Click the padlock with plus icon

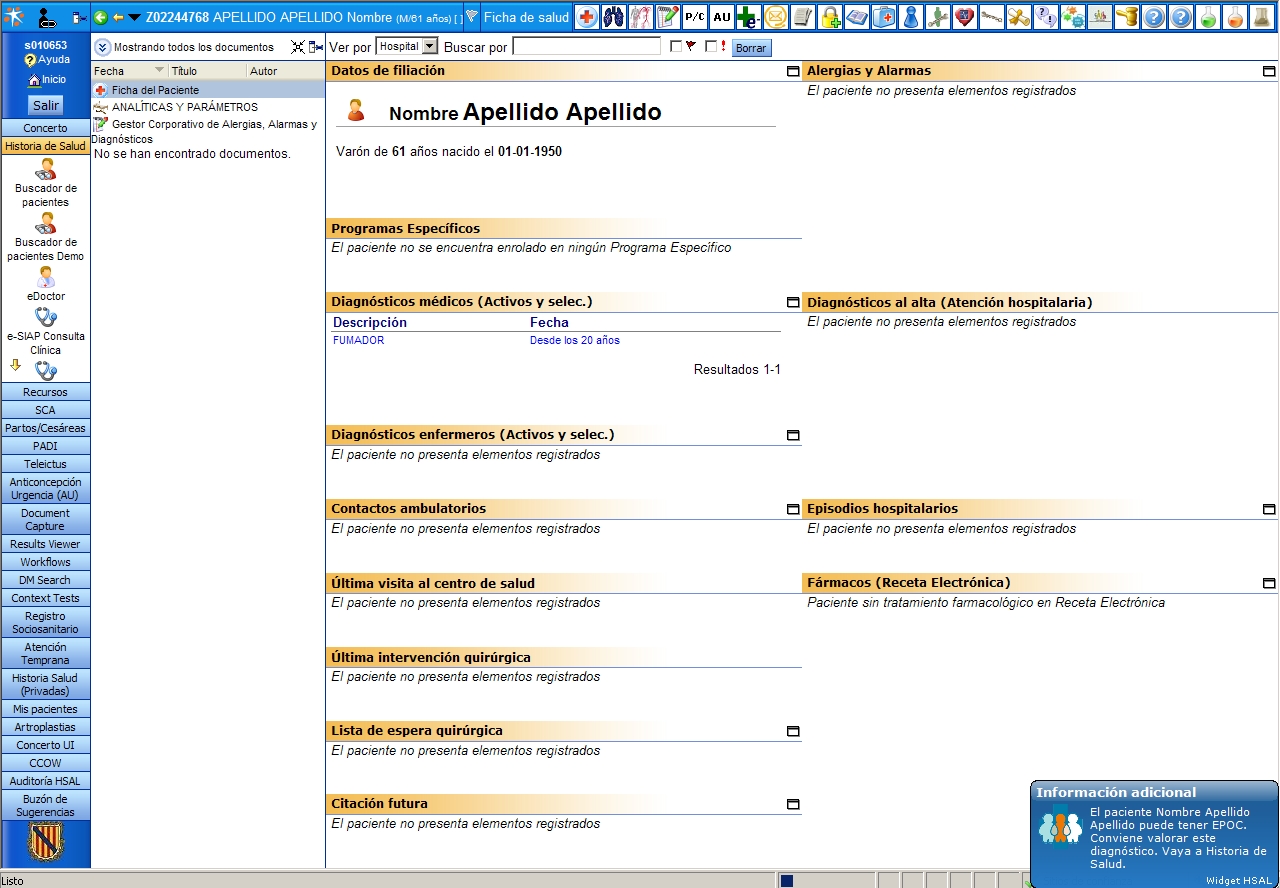(830, 17)
